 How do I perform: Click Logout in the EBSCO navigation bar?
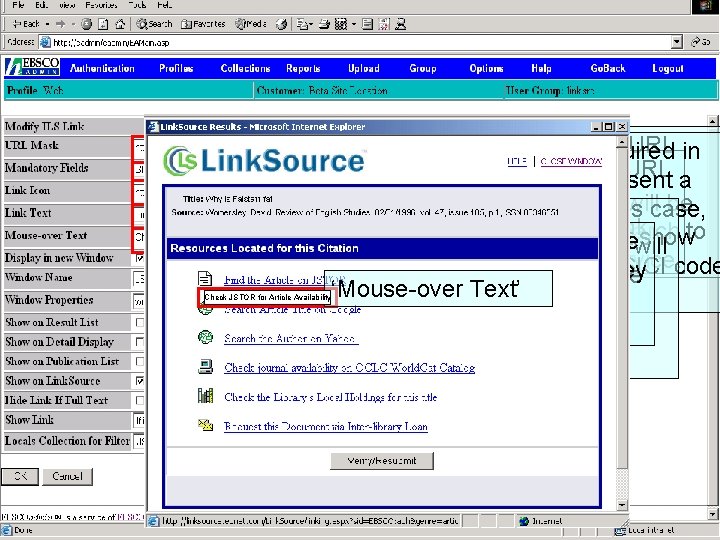click(x=668, y=68)
